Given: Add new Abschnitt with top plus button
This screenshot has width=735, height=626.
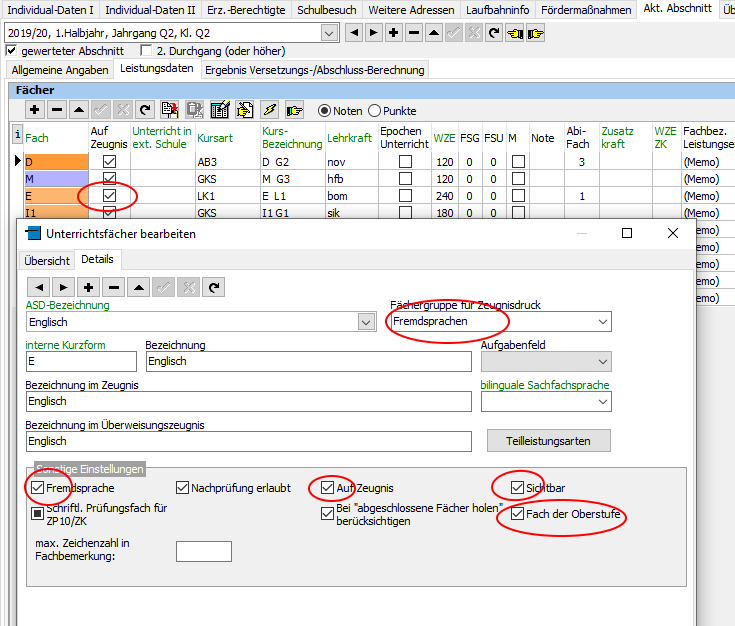Looking at the screenshot, I should 394,33.
